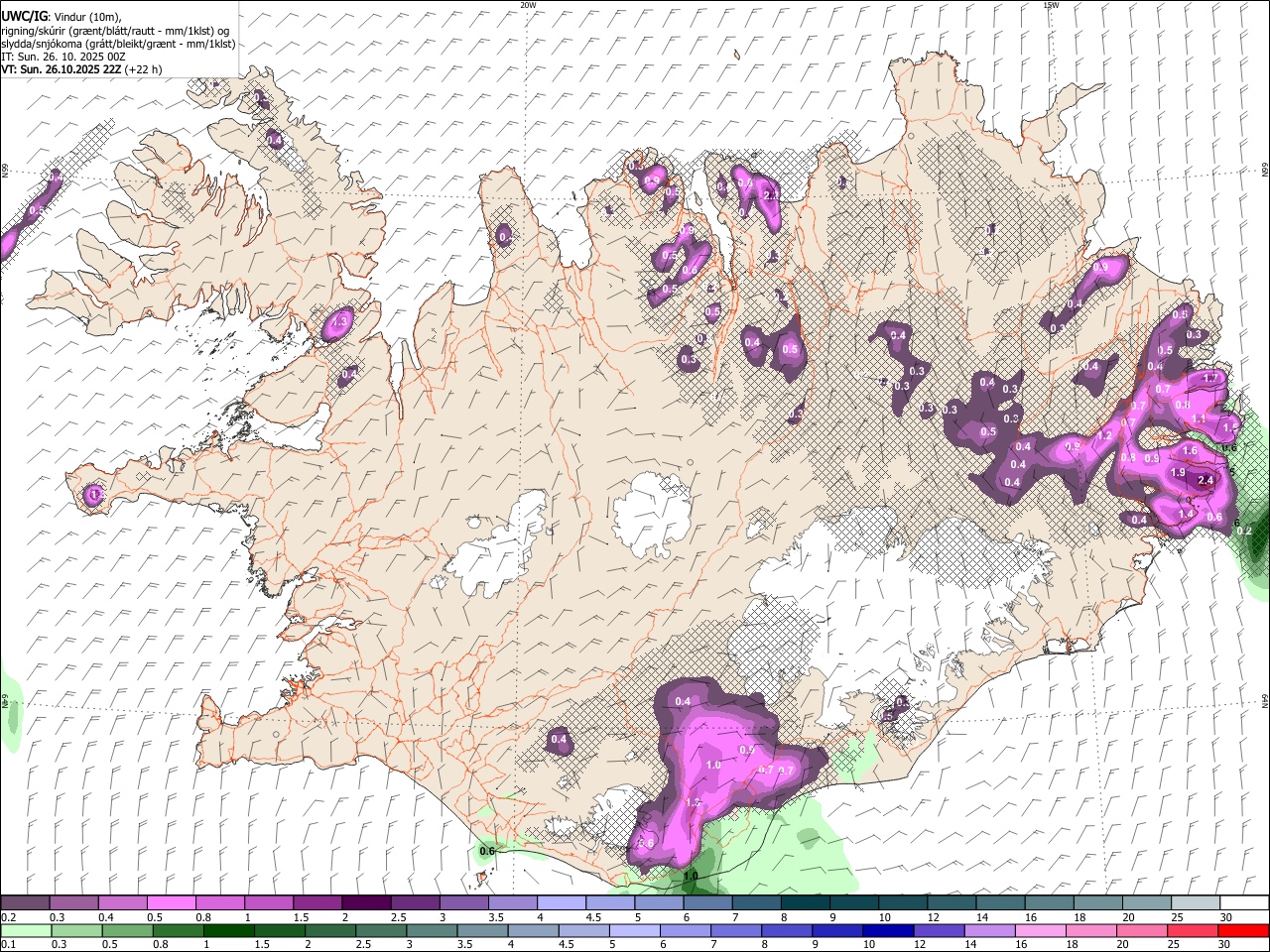The width and height of the screenshot is (1270, 952).
Task: Pick lower legend row pale pink swatch labeled 16
Action: click(1041, 930)
